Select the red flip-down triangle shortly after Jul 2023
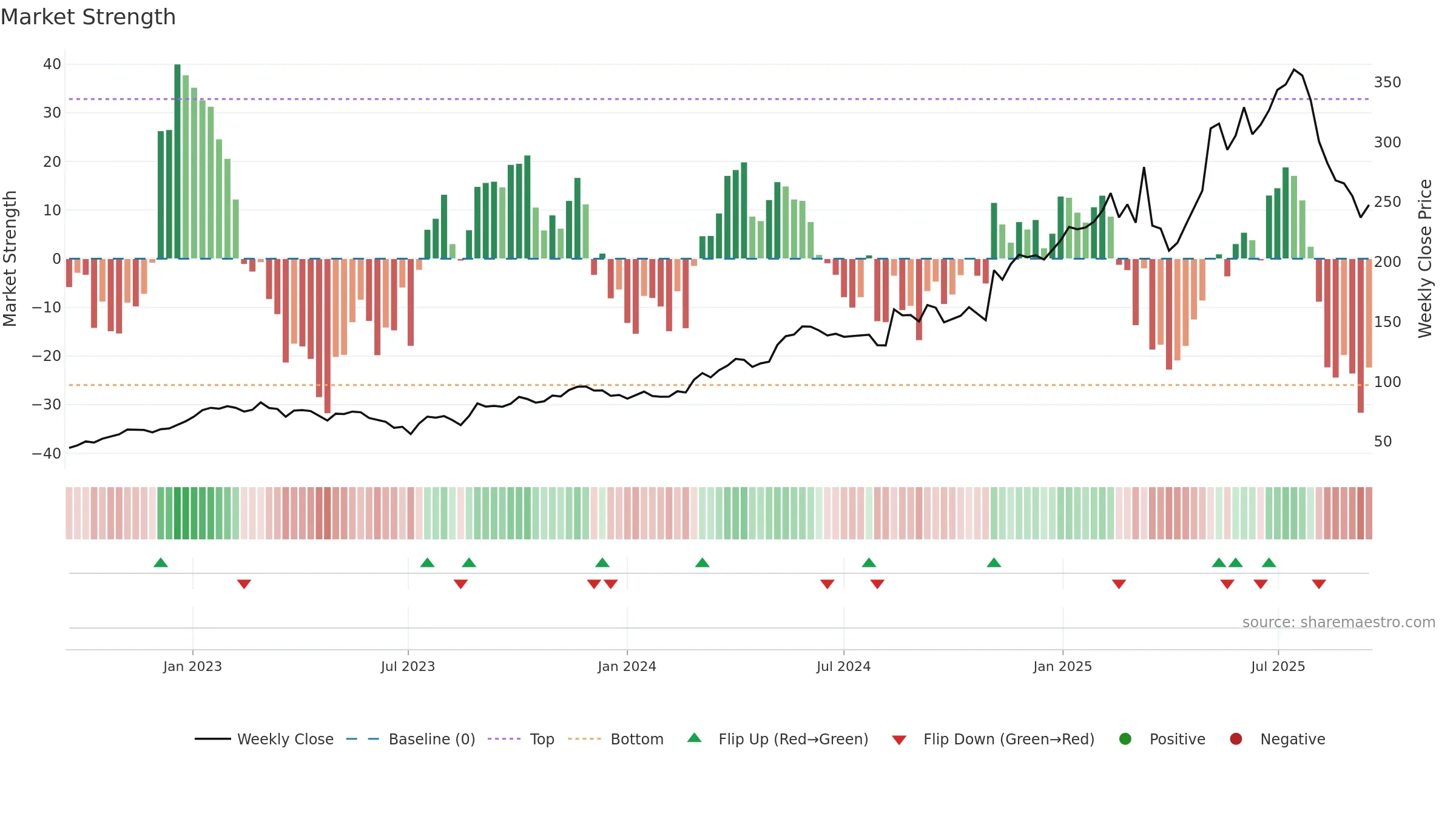This screenshot has height=819, width=1456. pos(460,584)
